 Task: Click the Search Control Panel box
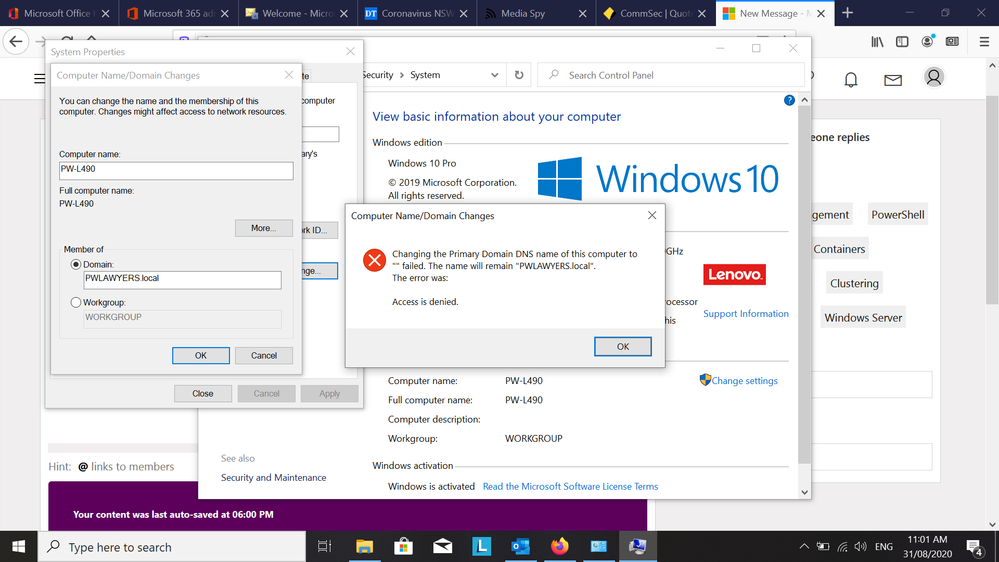tap(672, 75)
